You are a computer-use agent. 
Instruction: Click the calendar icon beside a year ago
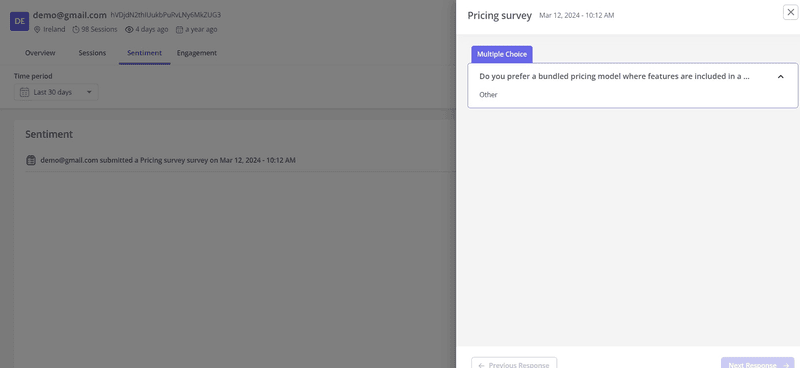tap(179, 30)
